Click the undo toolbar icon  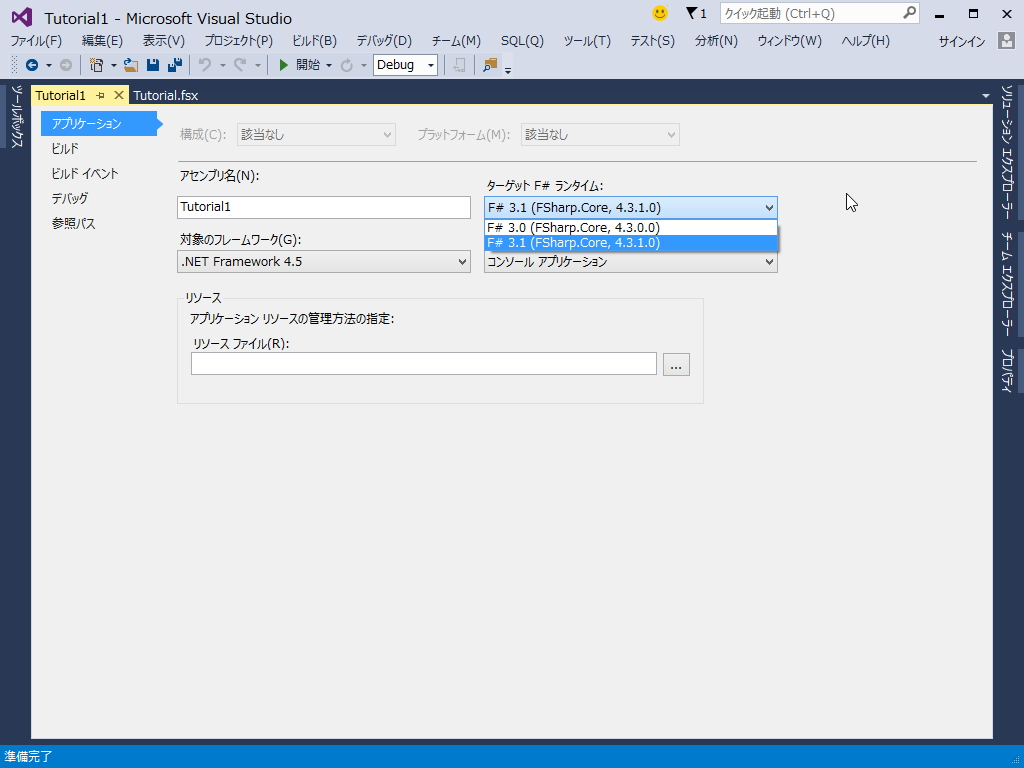pyautogui.click(x=203, y=65)
